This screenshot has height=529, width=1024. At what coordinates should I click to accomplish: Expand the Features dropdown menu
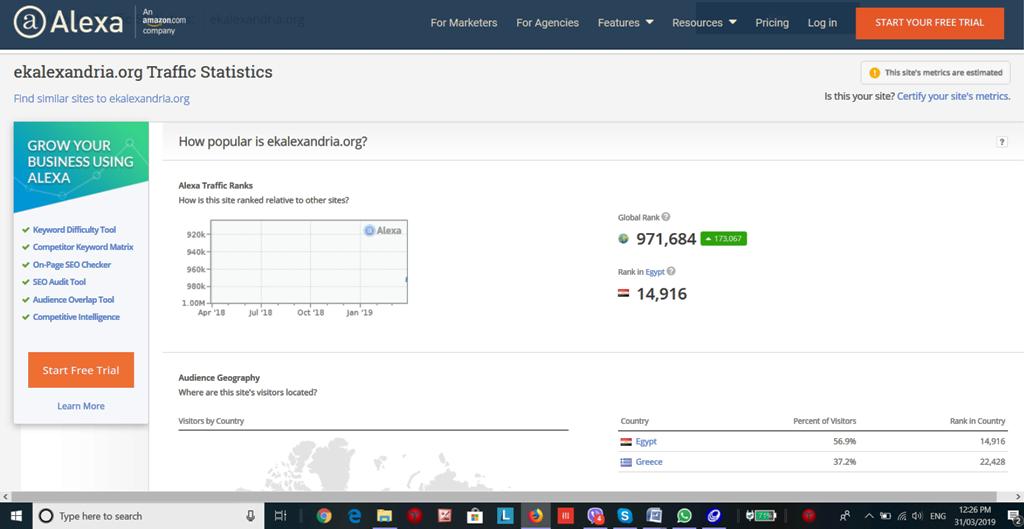click(x=625, y=23)
